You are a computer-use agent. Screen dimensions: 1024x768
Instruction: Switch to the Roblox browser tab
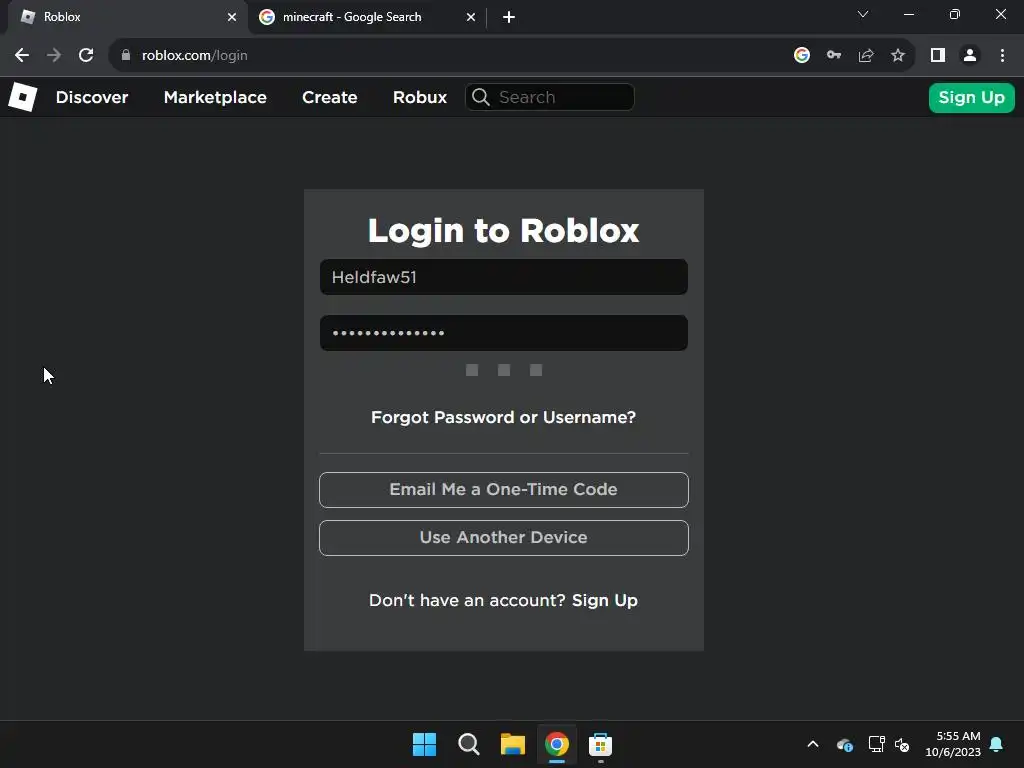[x=127, y=17]
